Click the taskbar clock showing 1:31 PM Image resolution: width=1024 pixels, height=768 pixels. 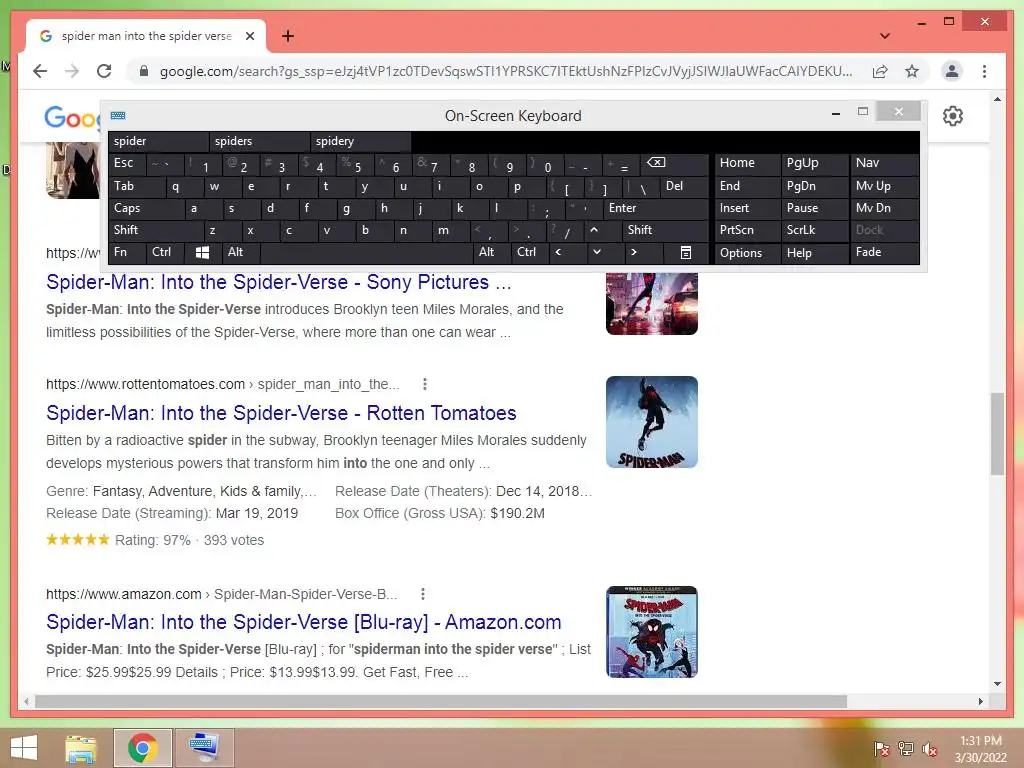coord(980,749)
